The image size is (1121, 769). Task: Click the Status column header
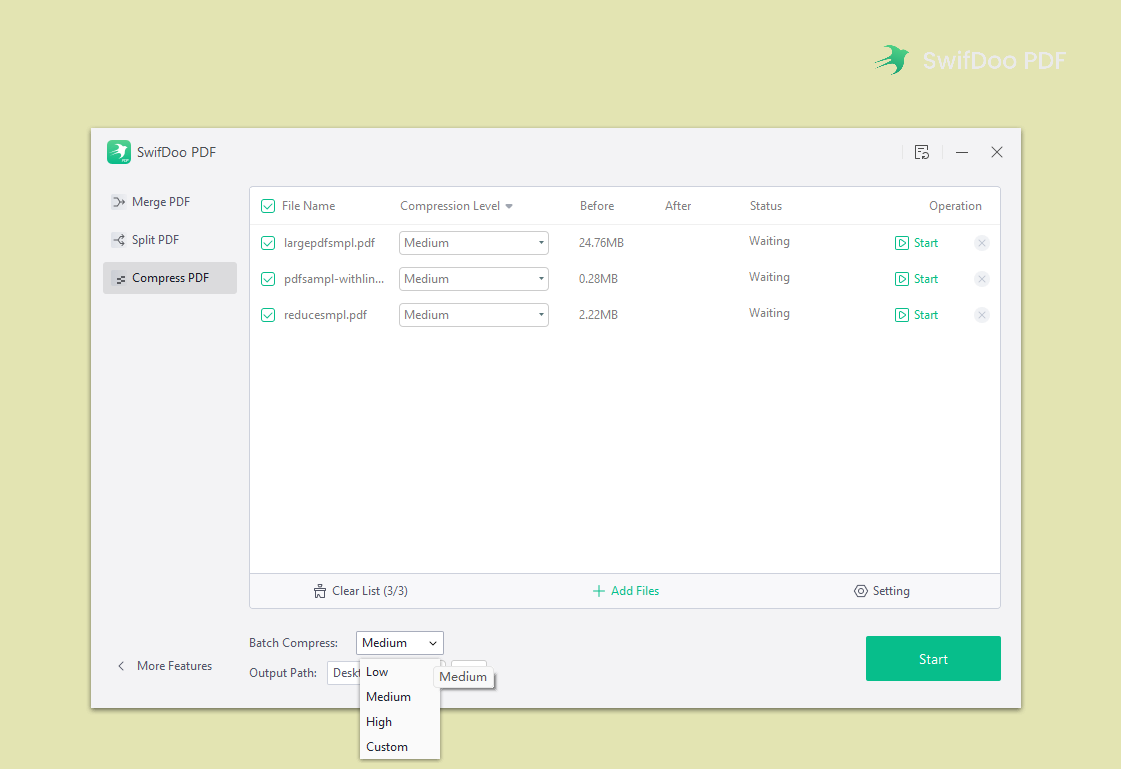click(x=766, y=206)
